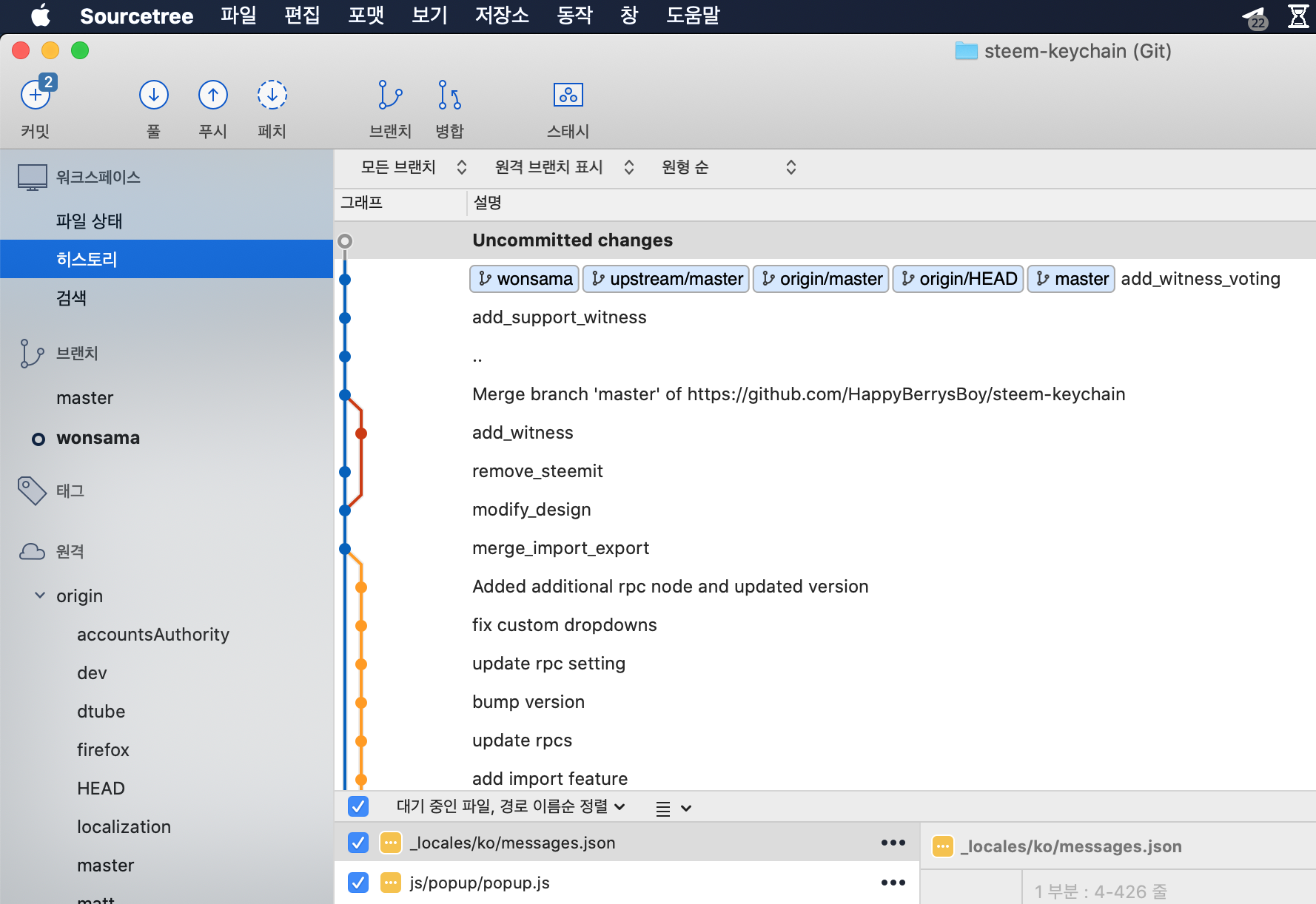Viewport: 1316px width, 904px height.
Task: Click the origin/HEAD branch tag
Action: coord(959,279)
